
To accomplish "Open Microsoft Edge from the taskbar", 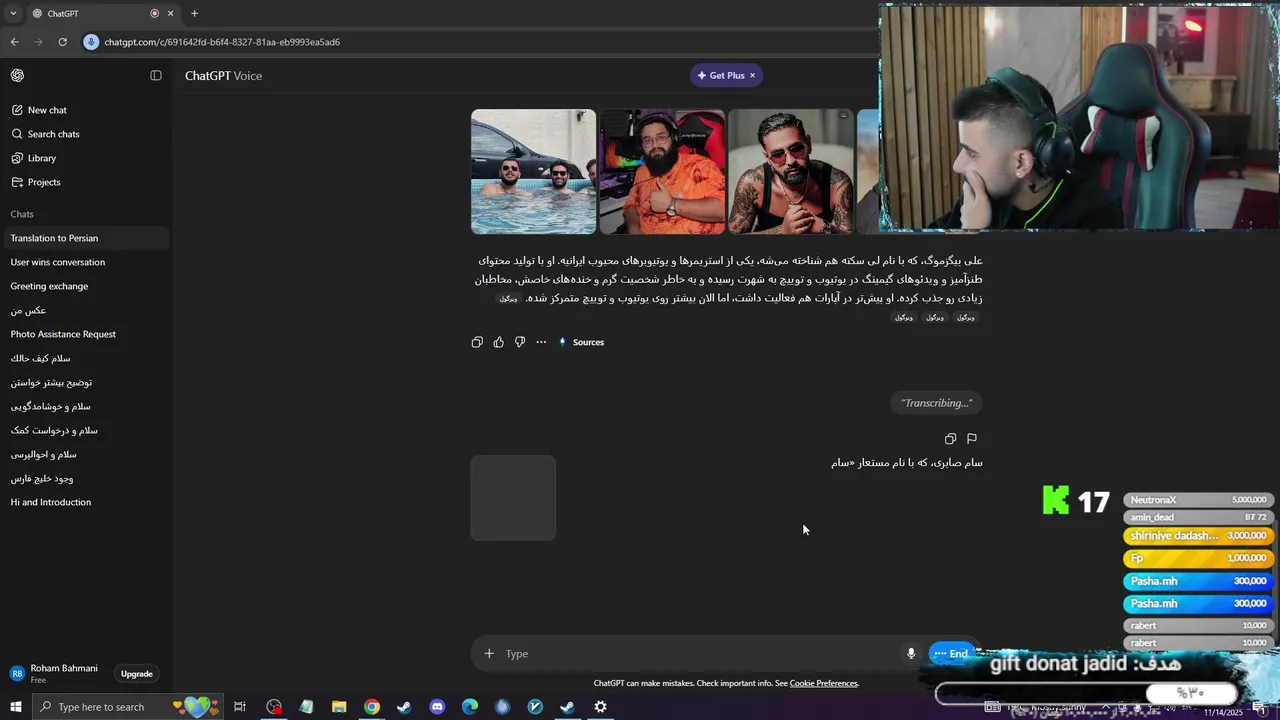I will pyautogui.click(x=470, y=707).
